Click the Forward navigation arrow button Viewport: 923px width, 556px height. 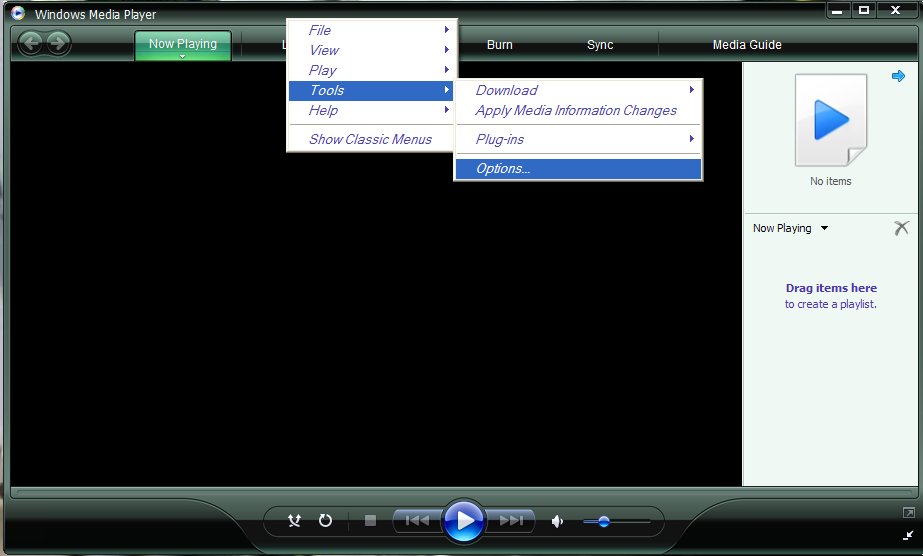click(x=58, y=43)
